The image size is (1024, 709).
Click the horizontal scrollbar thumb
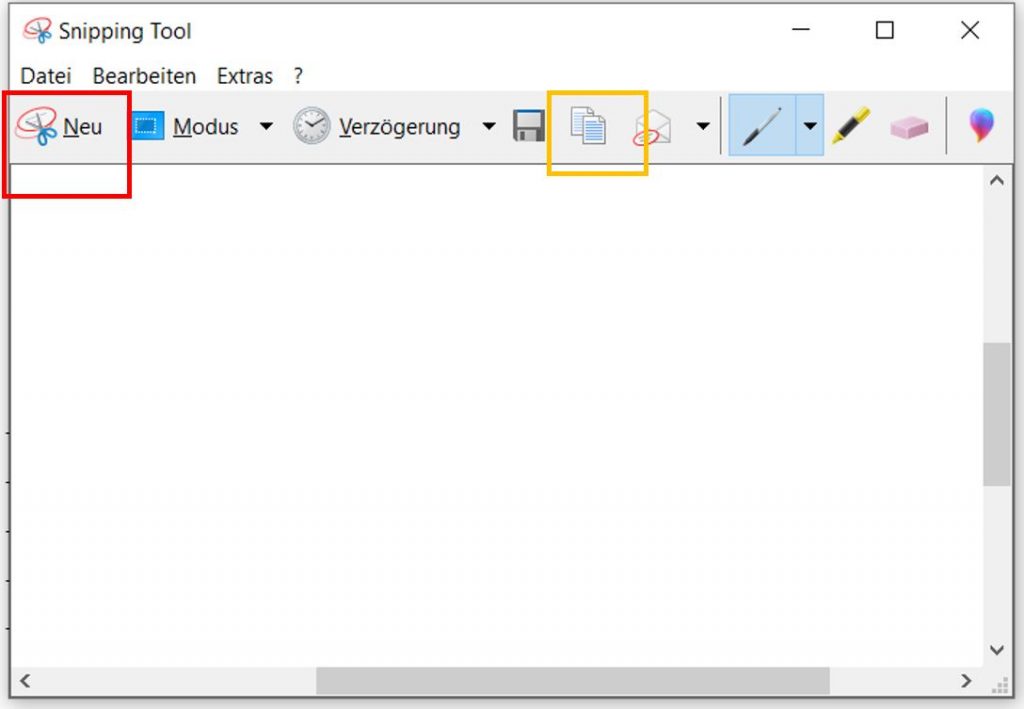coord(573,681)
